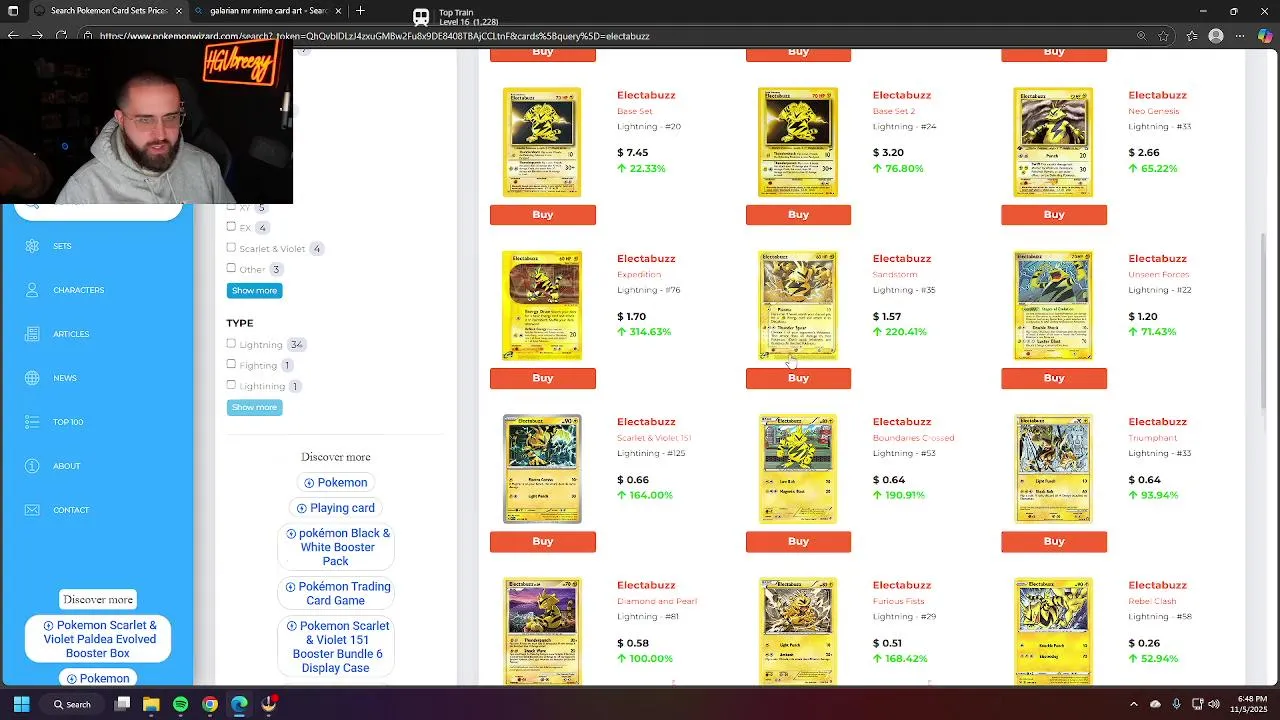
Task: Click the page vertical scrollbar
Action: click(1262, 320)
